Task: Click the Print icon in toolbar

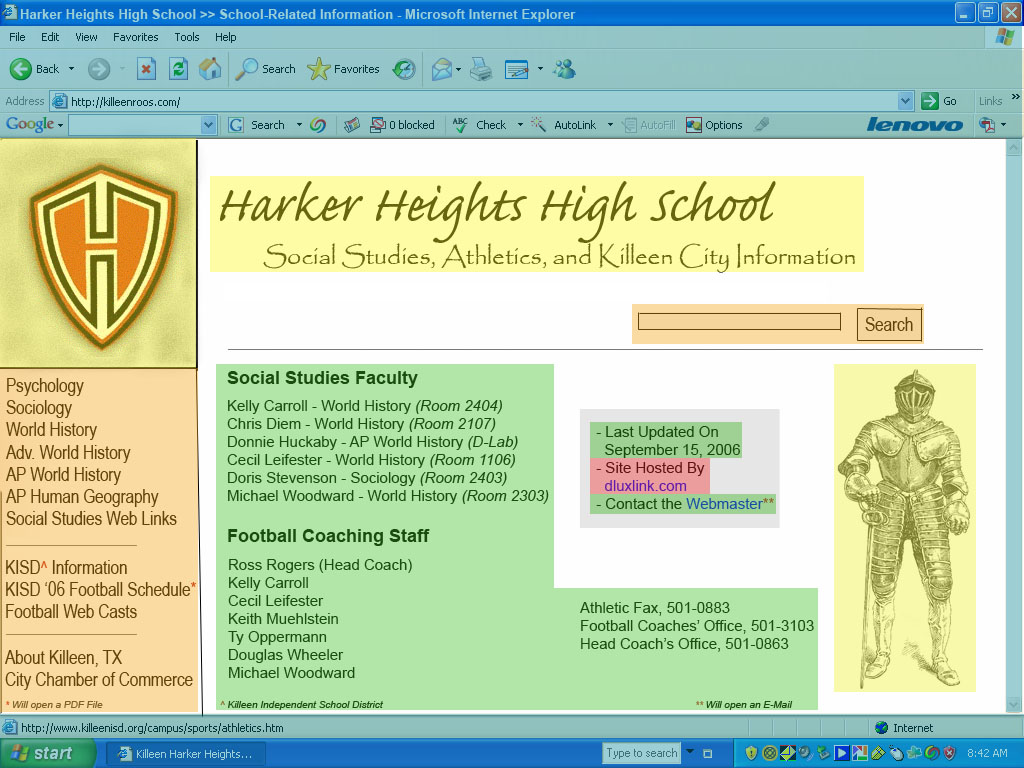Action: 481,69
